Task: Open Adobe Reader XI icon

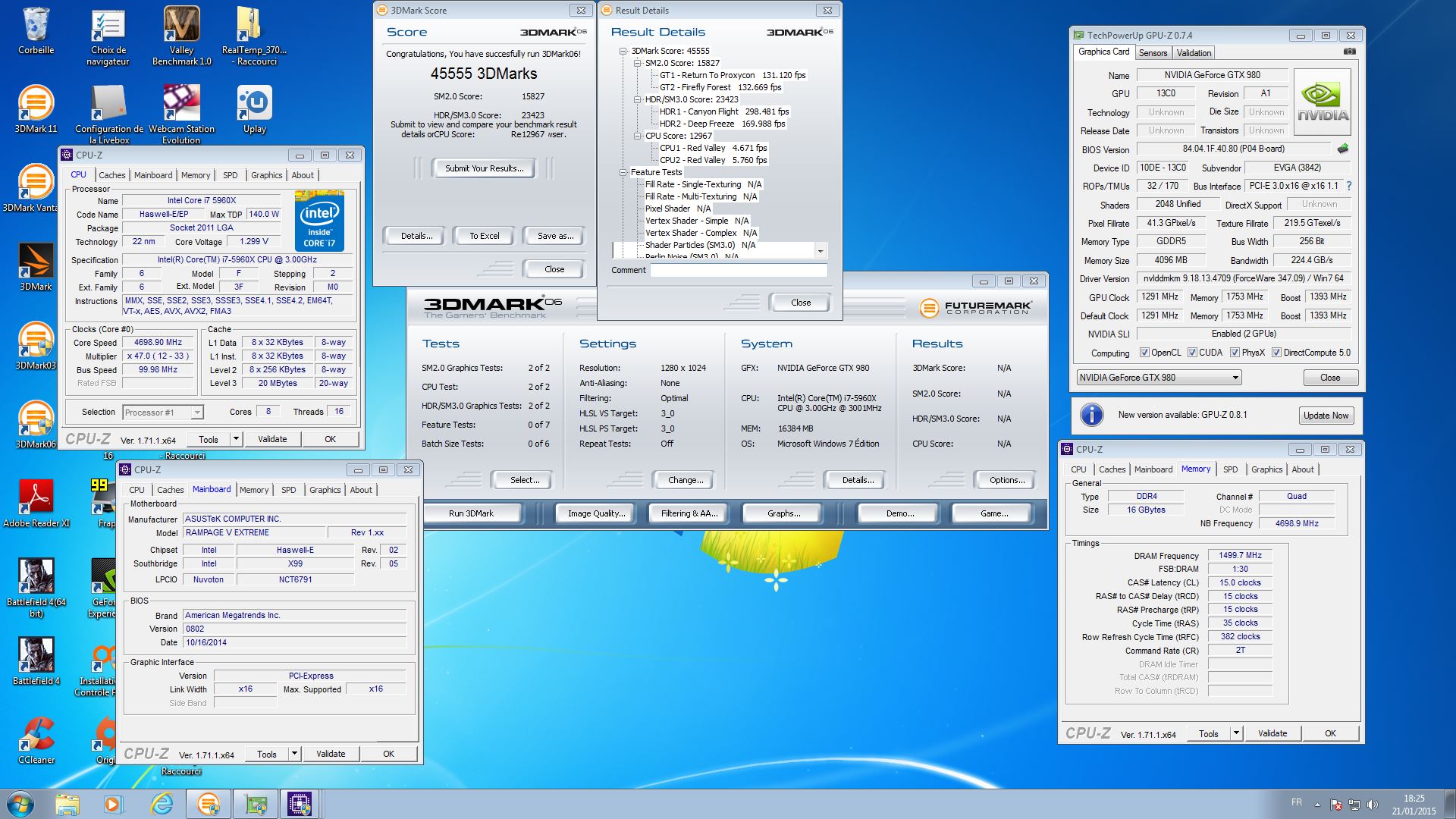Action: coord(36,504)
